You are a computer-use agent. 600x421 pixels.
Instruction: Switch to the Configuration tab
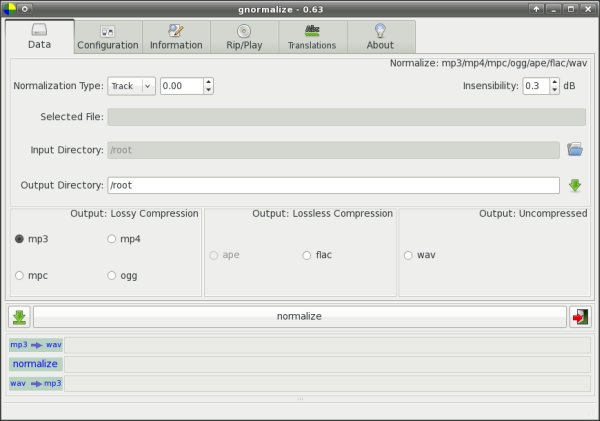click(108, 38)
